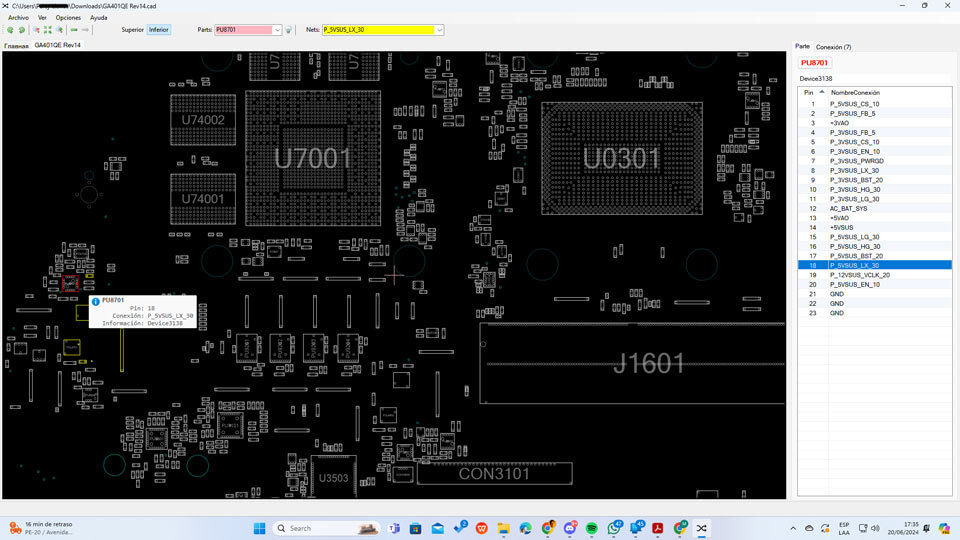Select the Conexión (7) panel tab
960x540 pixels.
(833, 47)
